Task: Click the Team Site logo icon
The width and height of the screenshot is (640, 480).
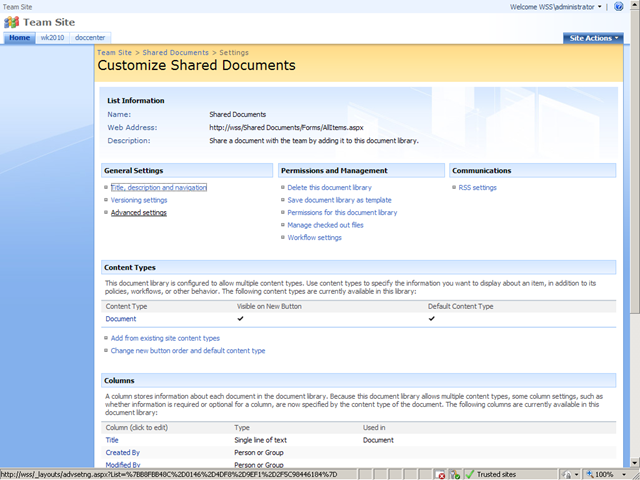Action: [11, 22]
